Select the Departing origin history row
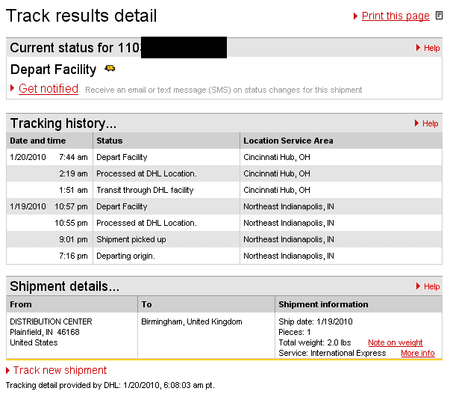 pyautogui.click(x=224, y=256)
